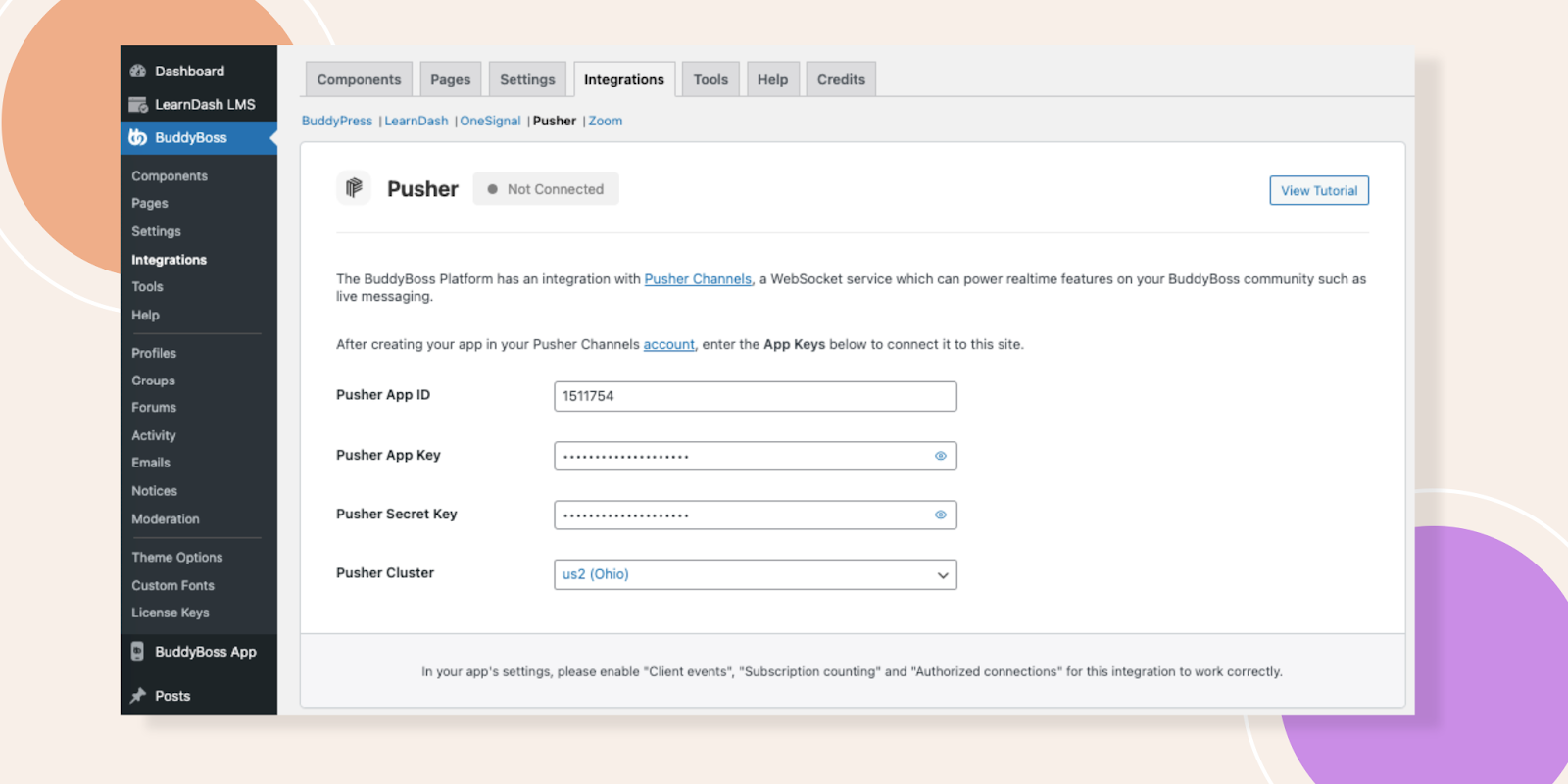The width and height of the screenshot is (1568, 784).
Task: Click the Not Connected status badge
Action: [x=546, y=189]
